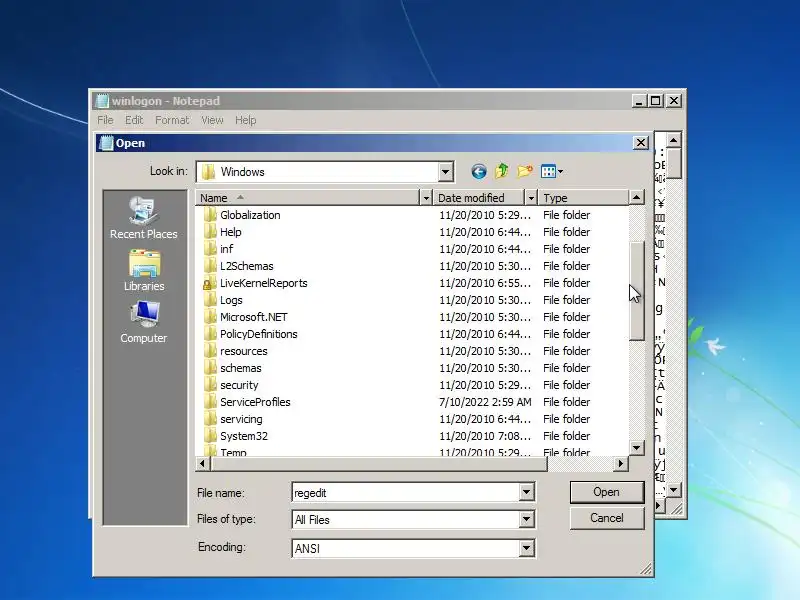Image resolution: width=800 pixels, height=600 pixels.
Task: Click the Help folder icon
Action: (210, 232)
